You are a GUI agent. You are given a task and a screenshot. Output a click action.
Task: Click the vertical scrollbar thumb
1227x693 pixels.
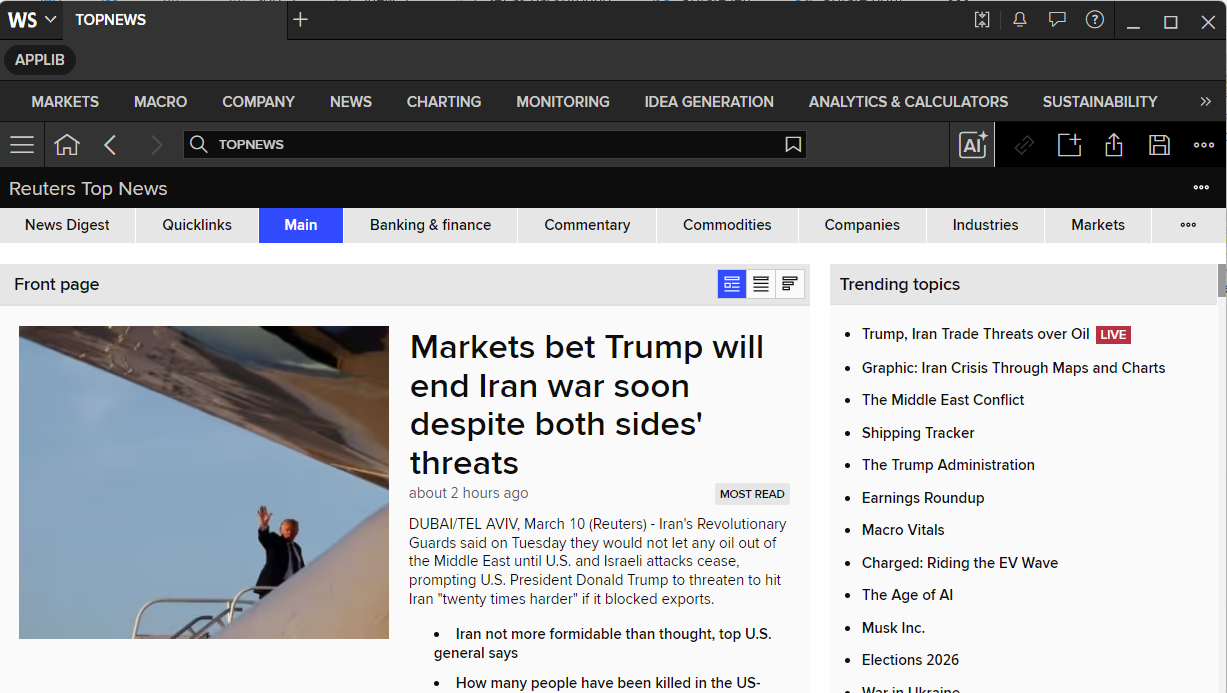(1221, 281)
